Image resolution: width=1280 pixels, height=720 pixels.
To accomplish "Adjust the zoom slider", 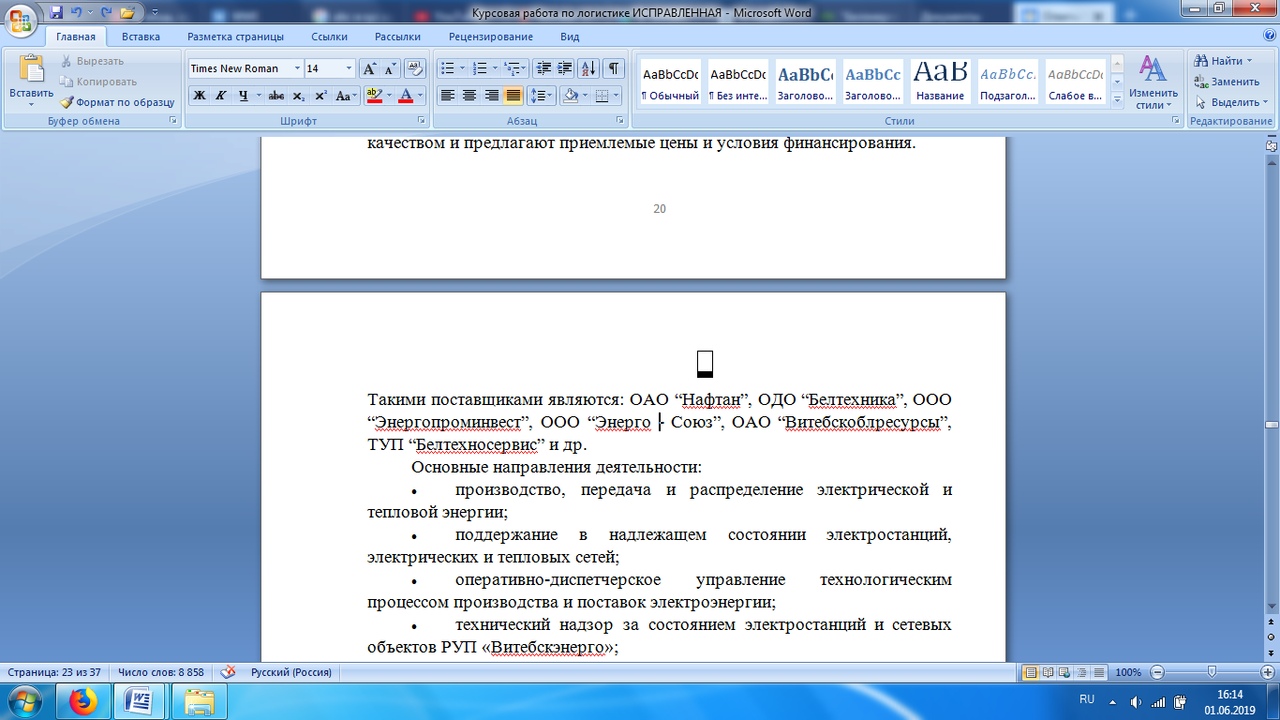I will 1212,672.
